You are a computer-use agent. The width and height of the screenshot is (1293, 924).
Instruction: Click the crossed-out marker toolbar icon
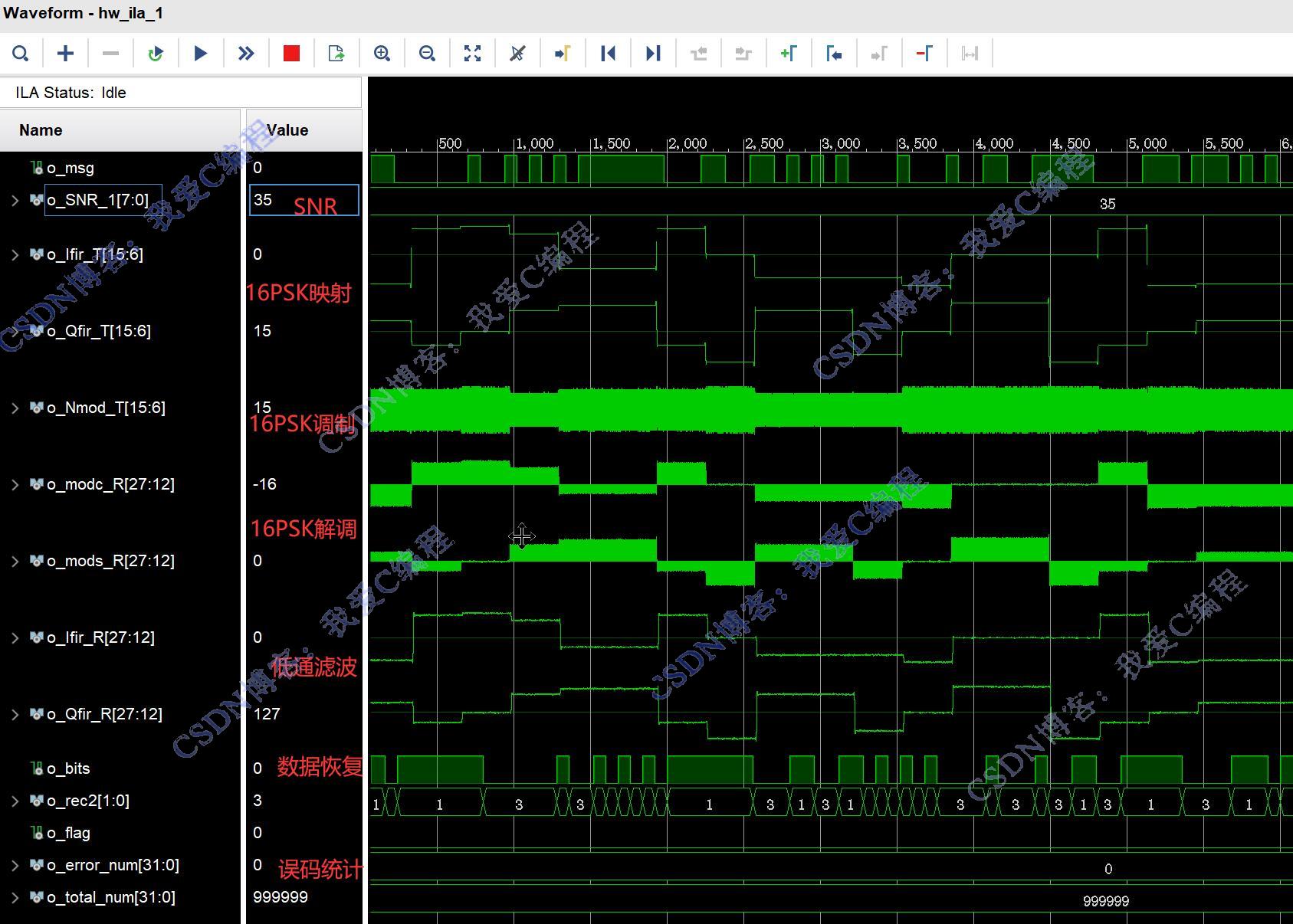click(x=517, y=54)
